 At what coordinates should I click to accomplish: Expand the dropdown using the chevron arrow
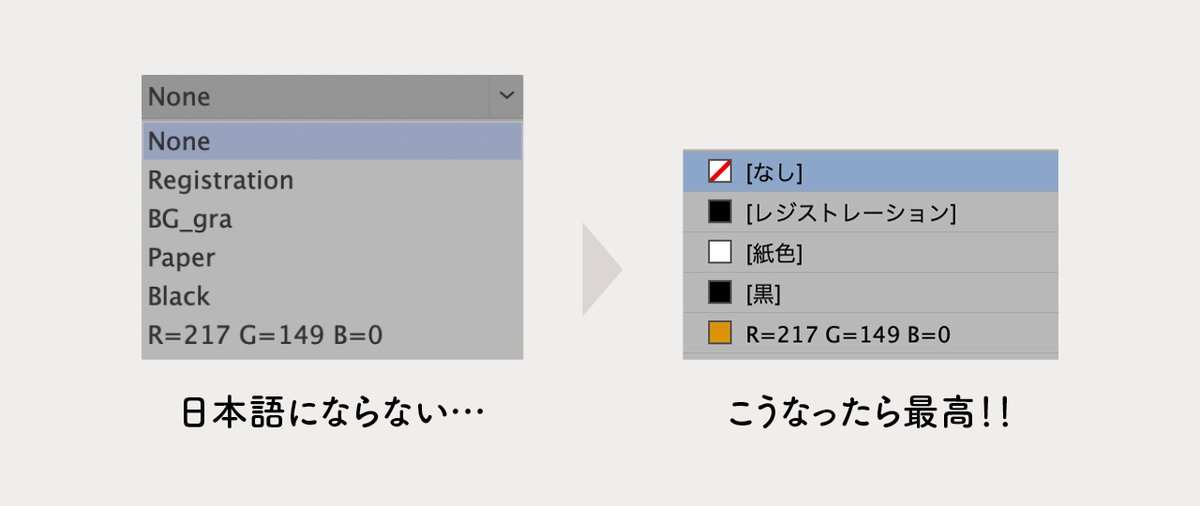click(x=507, y=96)
